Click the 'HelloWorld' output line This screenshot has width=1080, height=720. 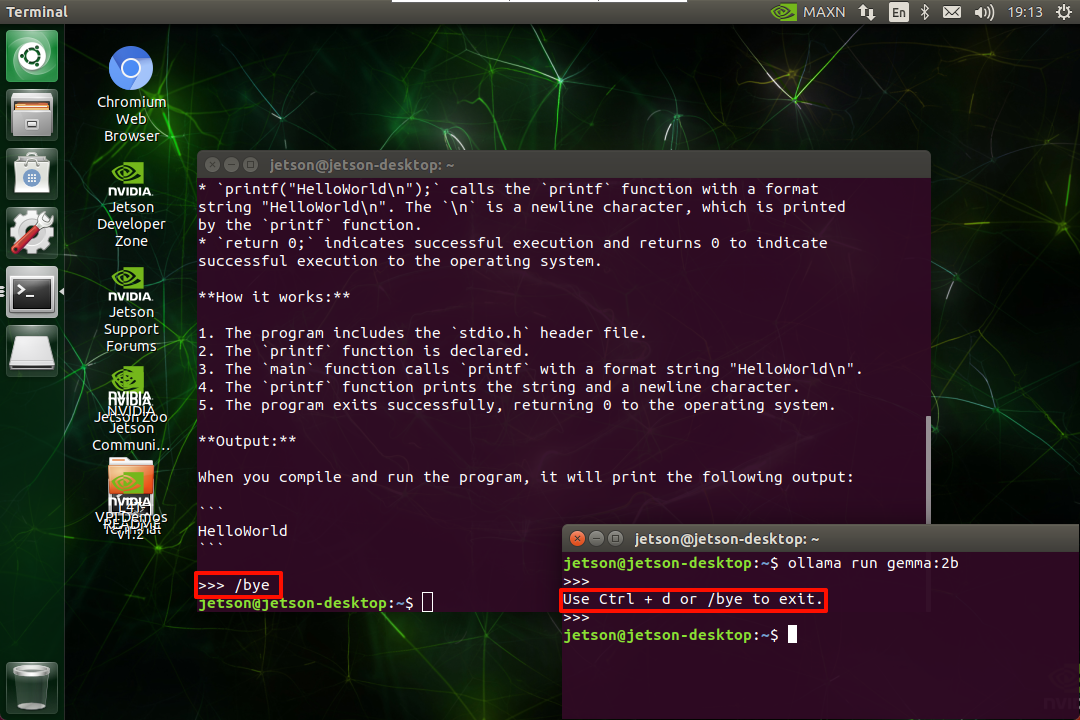point(242,531)
